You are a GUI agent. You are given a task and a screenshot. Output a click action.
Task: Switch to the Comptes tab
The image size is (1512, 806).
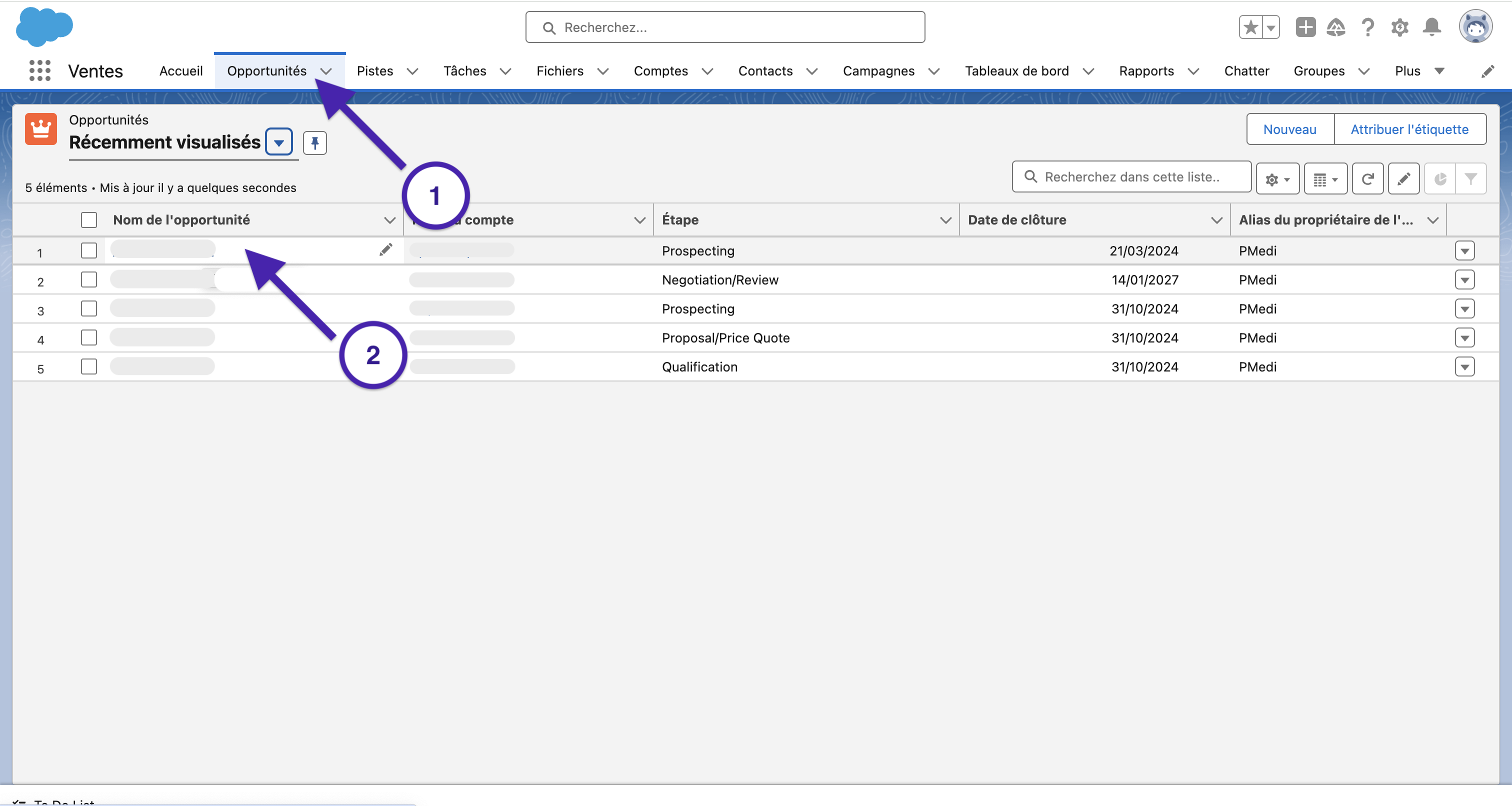(x=660, y=71)
